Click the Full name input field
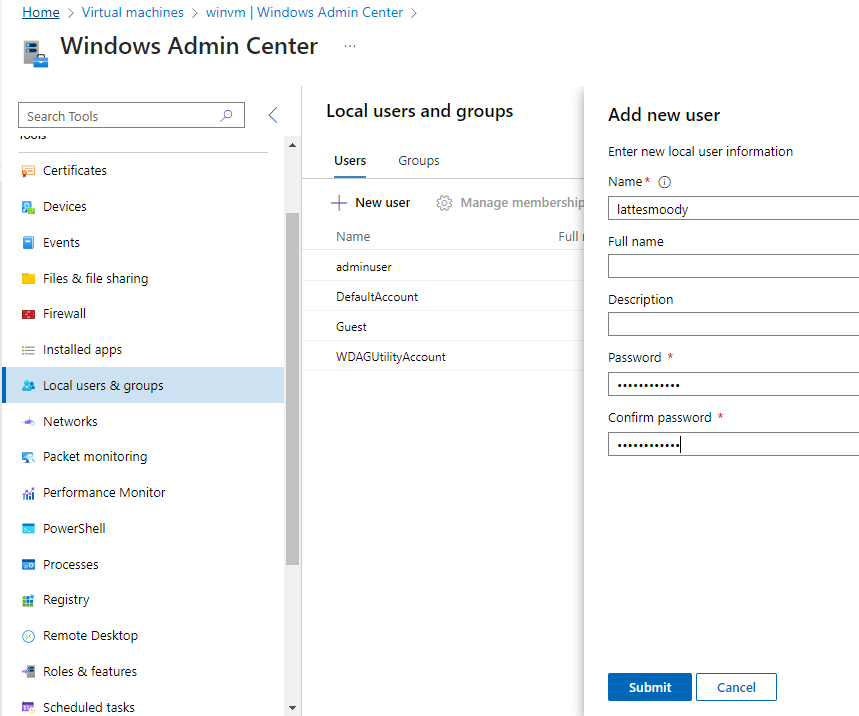Viewport: 859px width, 716px height. (x=734, y=267)
